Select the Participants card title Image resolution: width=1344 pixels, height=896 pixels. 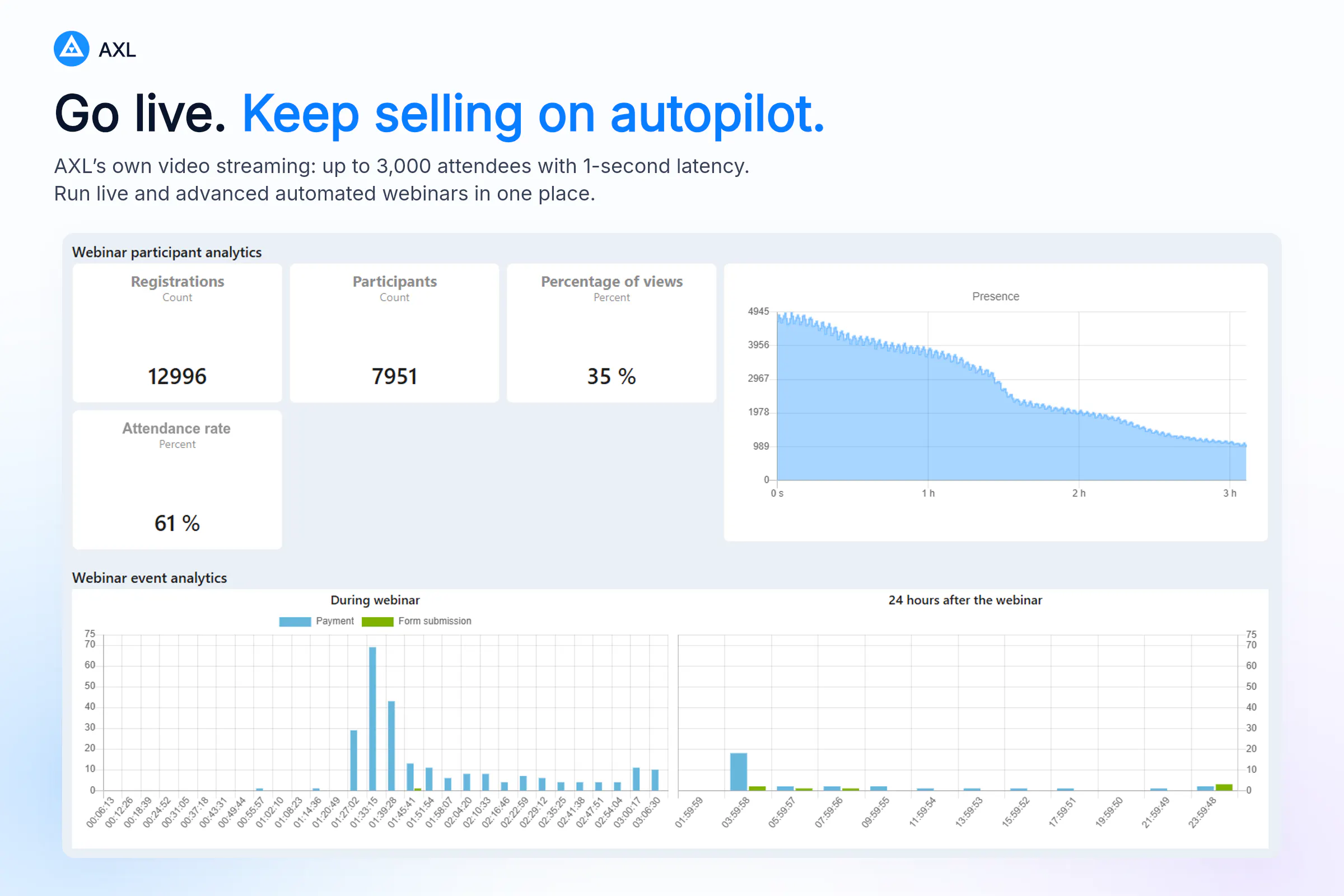pos(394,282)
